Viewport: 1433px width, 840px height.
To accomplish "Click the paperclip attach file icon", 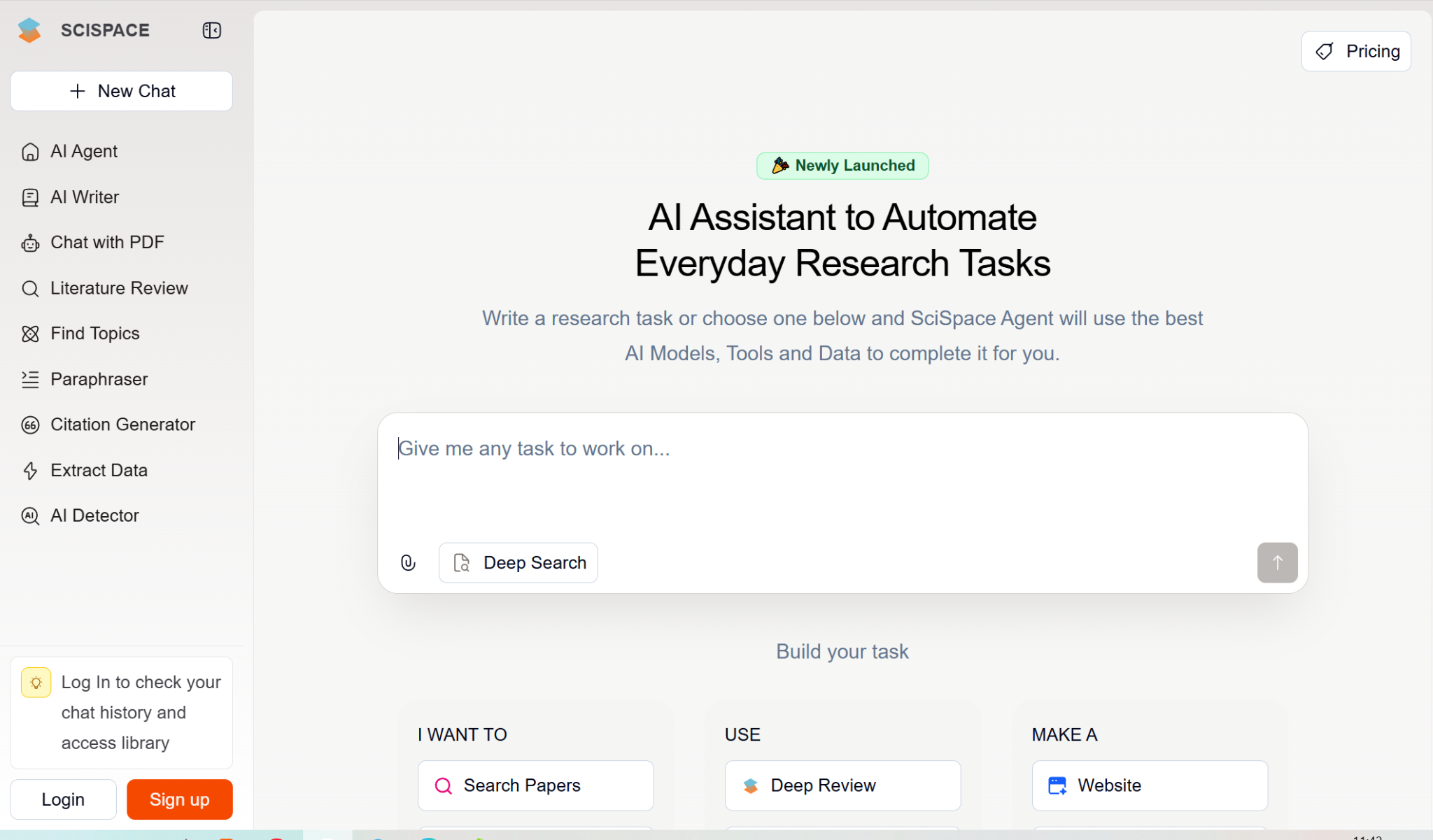I will 408,562.
